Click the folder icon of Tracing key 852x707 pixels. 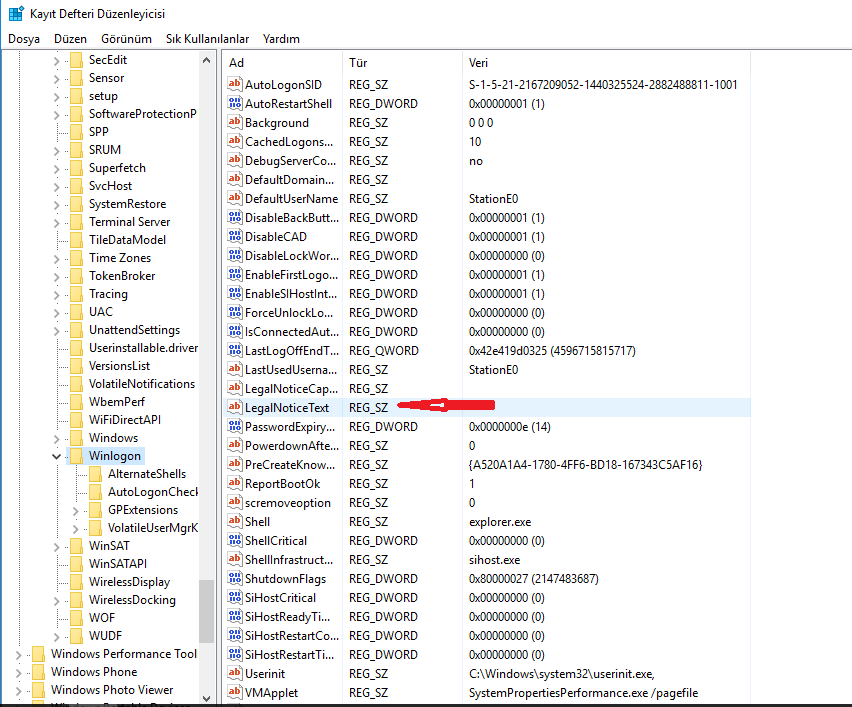[77, 294]
